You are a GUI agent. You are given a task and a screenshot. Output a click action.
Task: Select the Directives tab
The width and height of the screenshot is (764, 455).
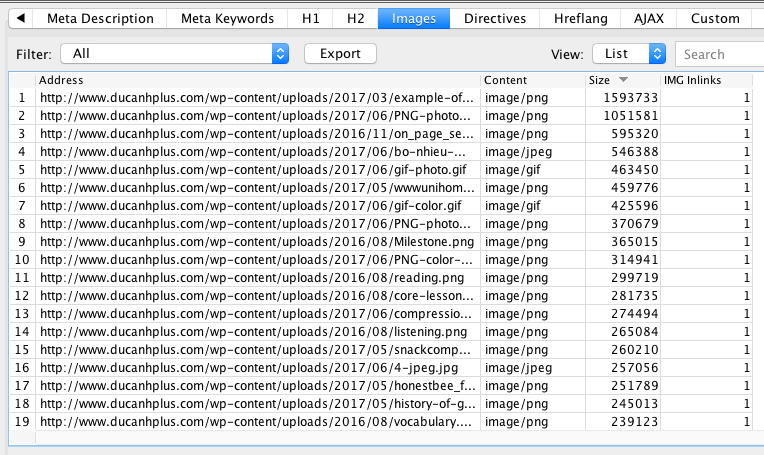coord(494,18)
